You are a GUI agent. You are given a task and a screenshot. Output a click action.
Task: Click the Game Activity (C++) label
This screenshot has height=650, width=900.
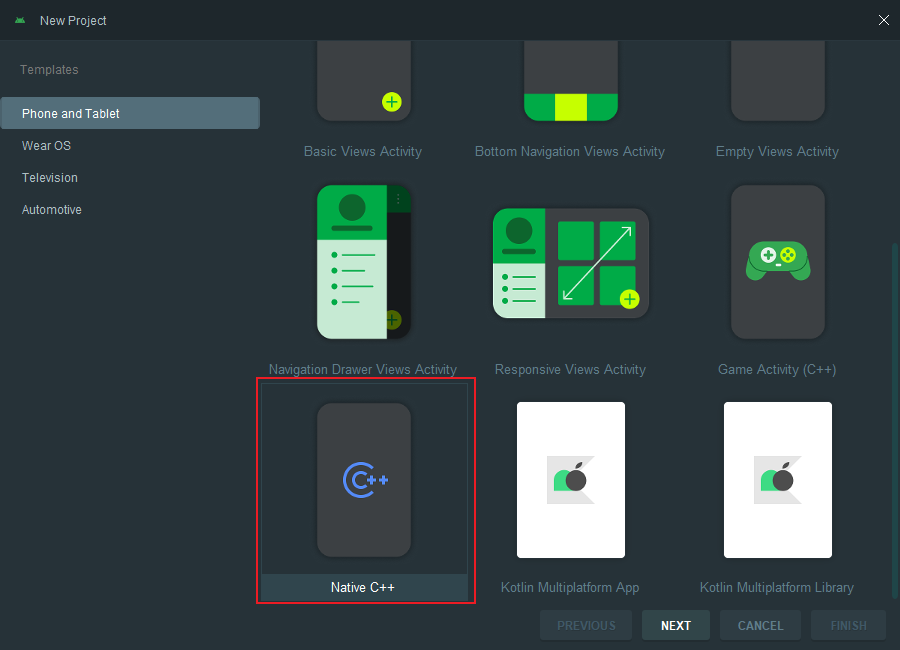click(777, 369)
